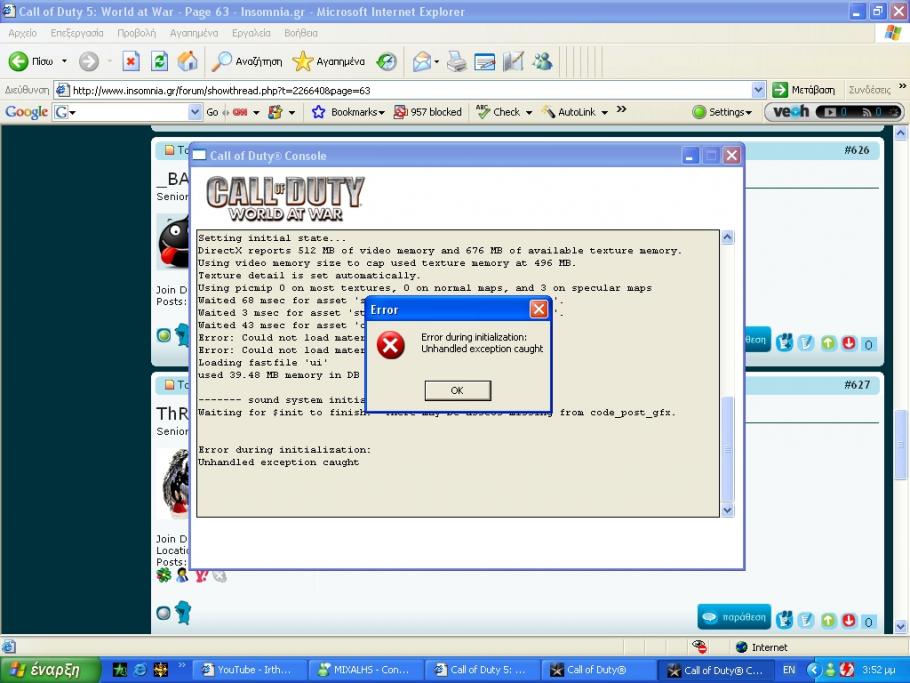
Task: Click the down arrow of the console log scrollbar
Action: [727, 510]
